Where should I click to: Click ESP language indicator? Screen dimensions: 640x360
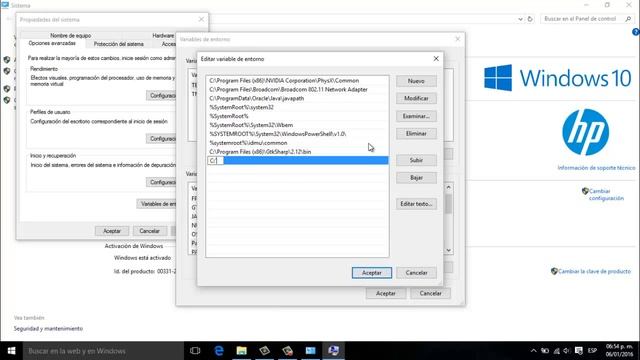(x=593, y=351)
